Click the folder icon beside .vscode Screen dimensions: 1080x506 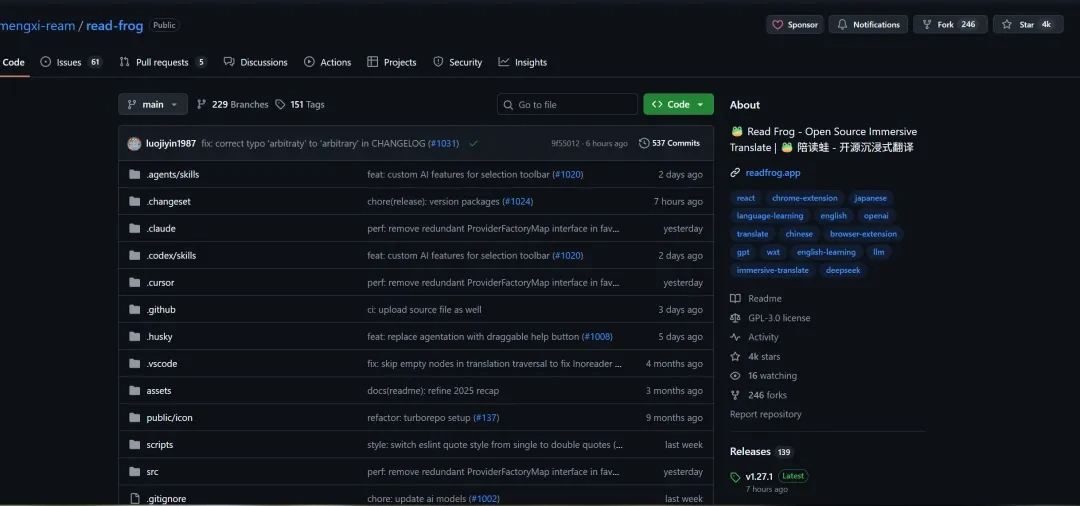tap(134, 363)
